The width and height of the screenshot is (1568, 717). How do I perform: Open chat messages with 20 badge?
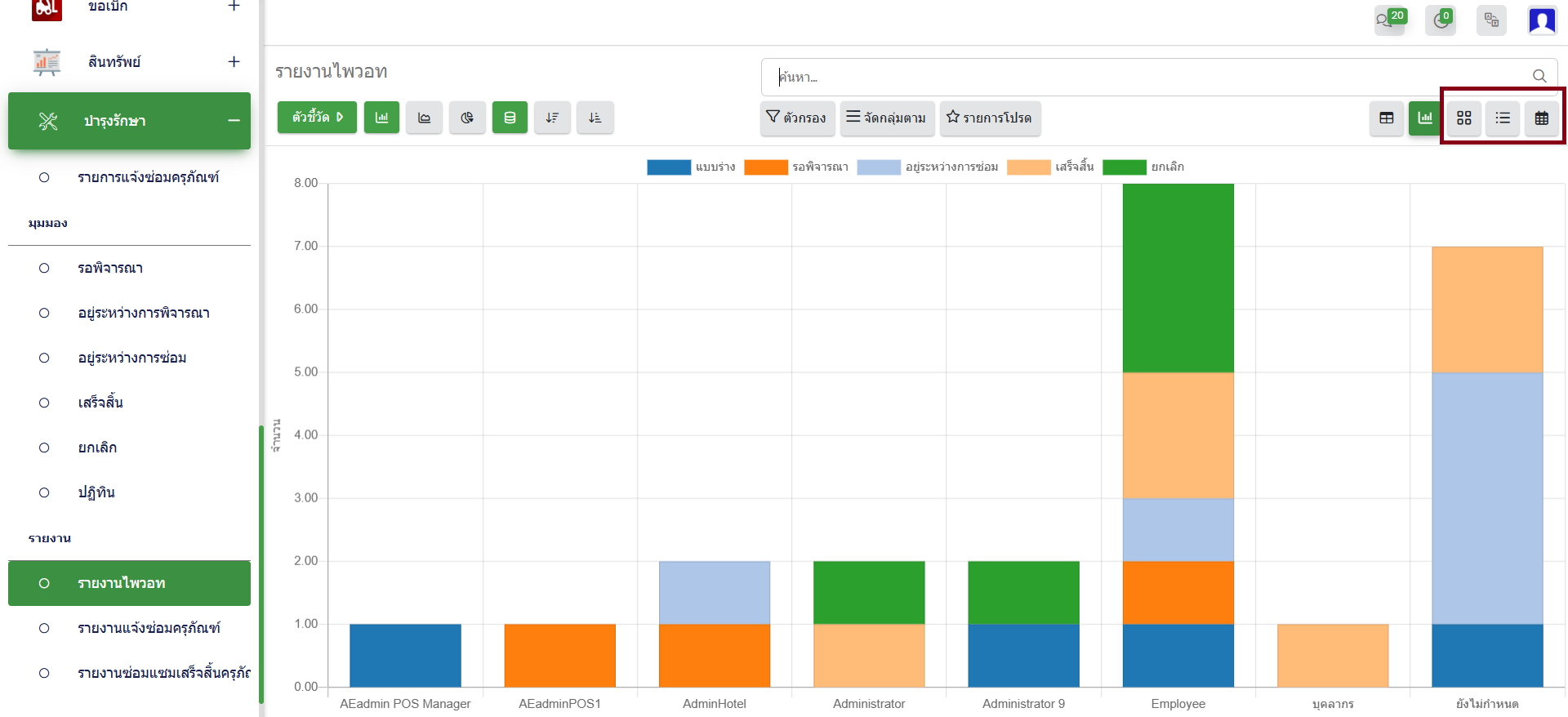1388,20
